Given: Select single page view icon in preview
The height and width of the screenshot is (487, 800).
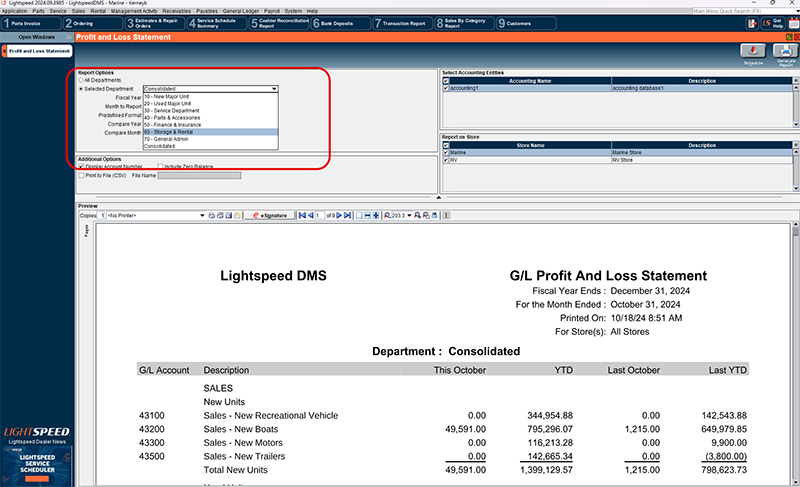Looking at the screenshot, I should tap(359, 216).
